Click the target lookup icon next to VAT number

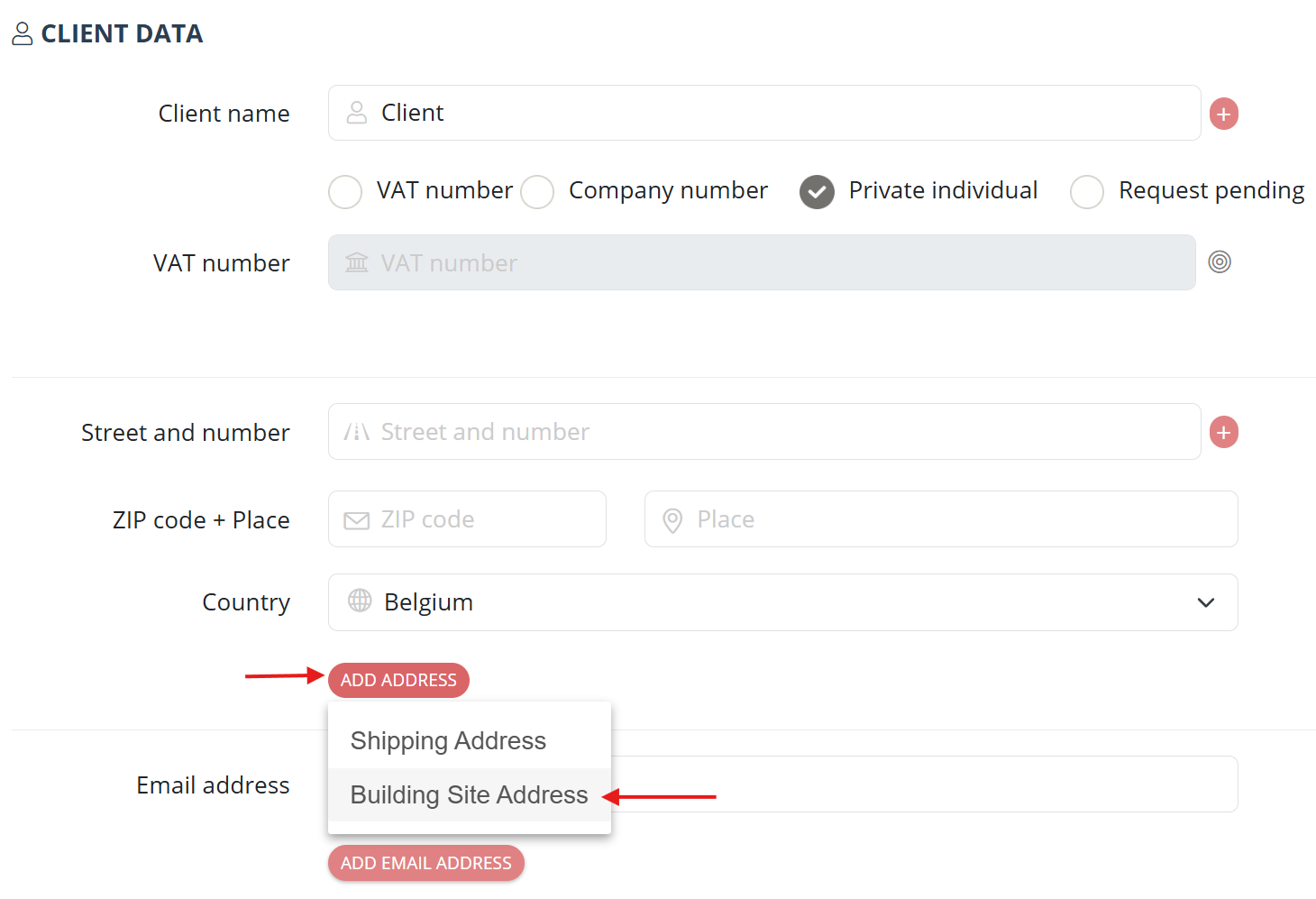[x=1220, y=261]
